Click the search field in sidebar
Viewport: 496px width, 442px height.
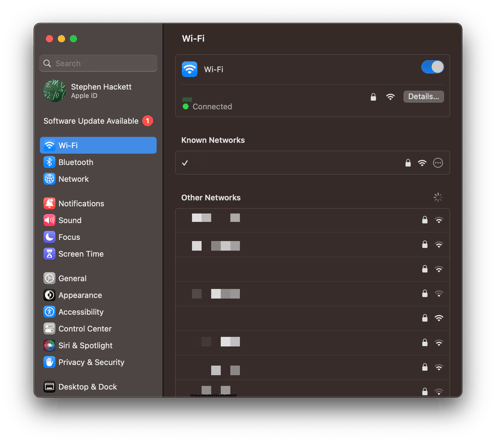click(x=98, y=63)
